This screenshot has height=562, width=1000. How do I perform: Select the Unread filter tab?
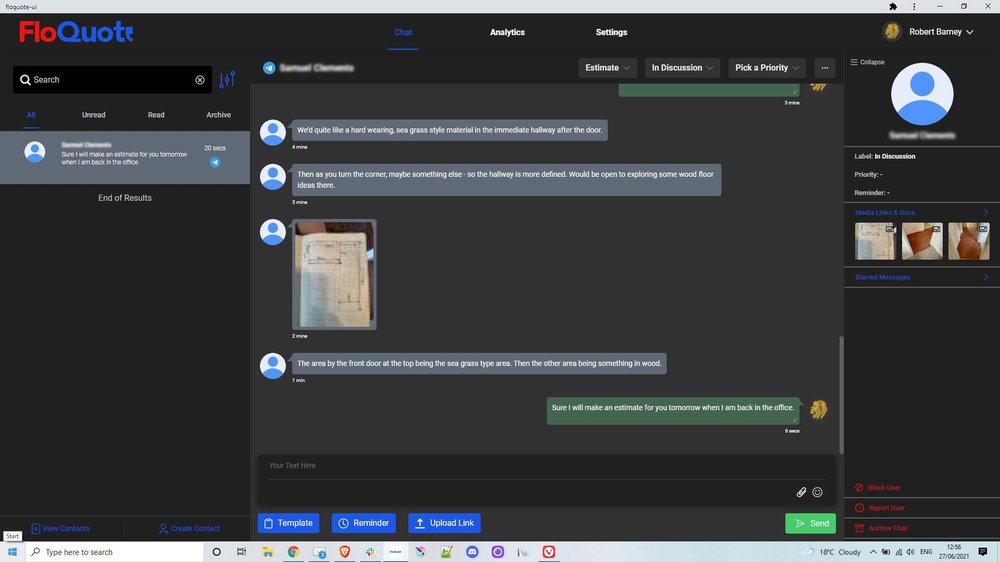94,115
